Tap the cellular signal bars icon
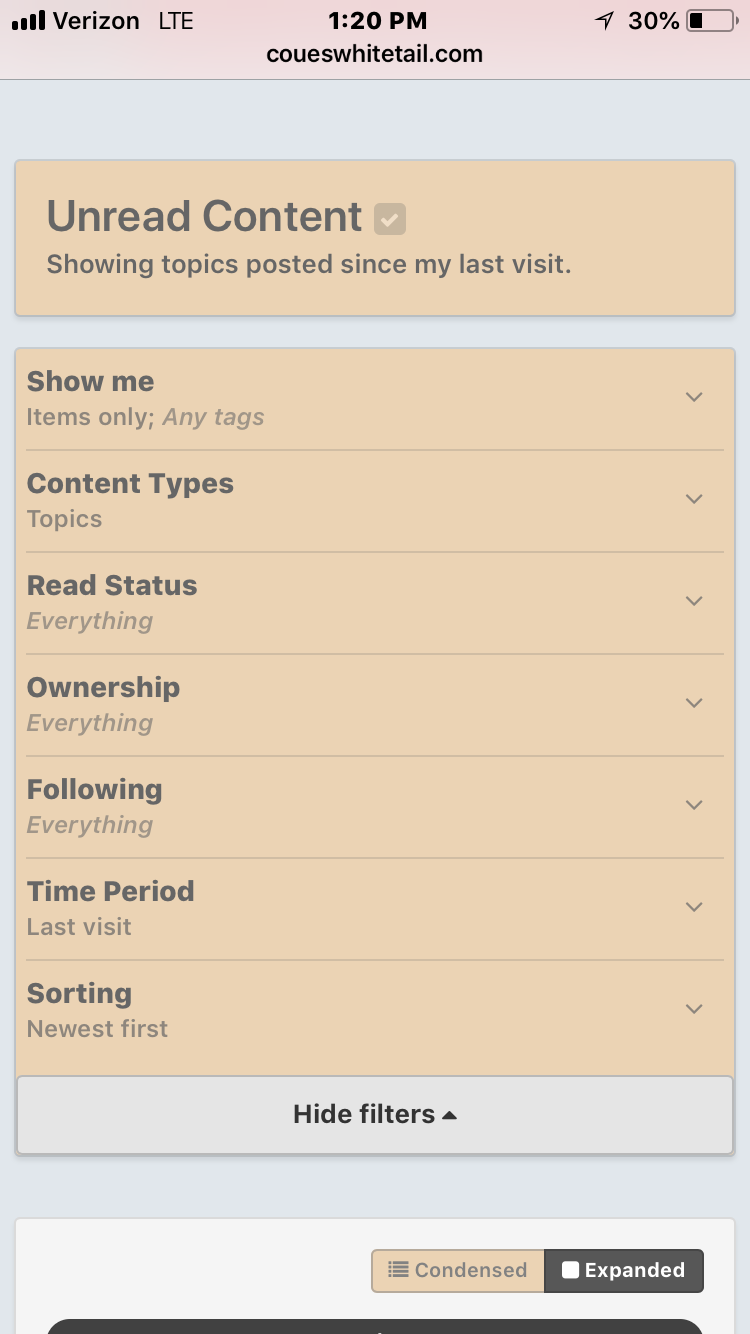This screenshot has height=1334, width=750. pos(28,21)
